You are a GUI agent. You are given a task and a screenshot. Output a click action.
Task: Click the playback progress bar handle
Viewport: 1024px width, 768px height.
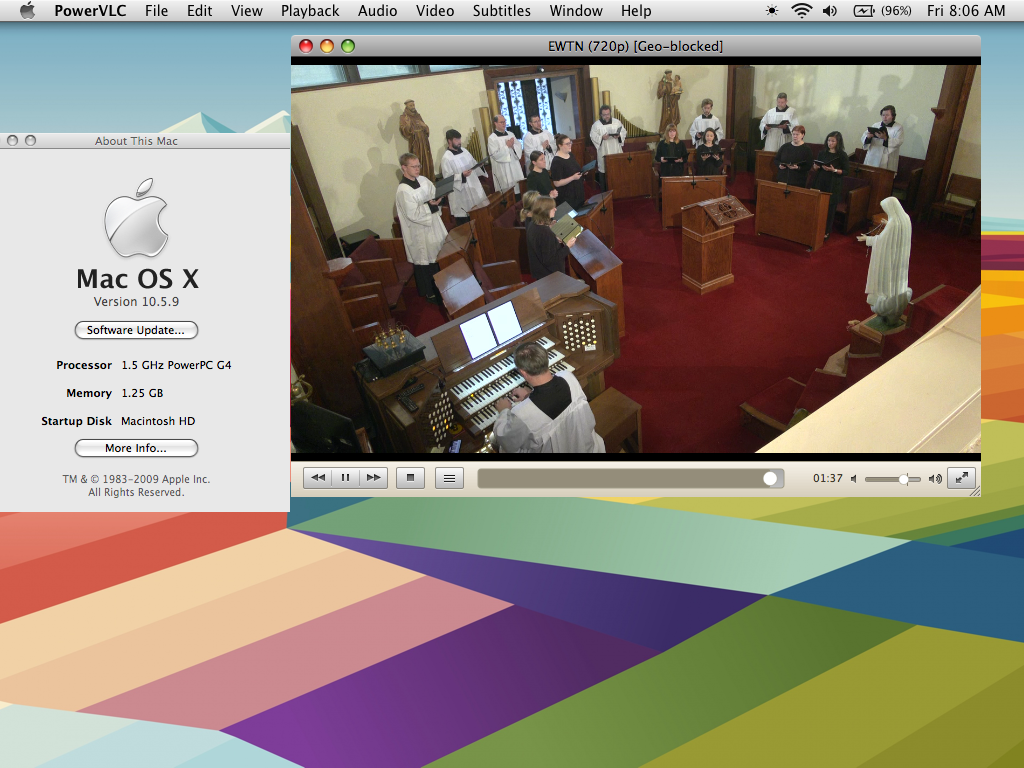(x=770, y=479)
